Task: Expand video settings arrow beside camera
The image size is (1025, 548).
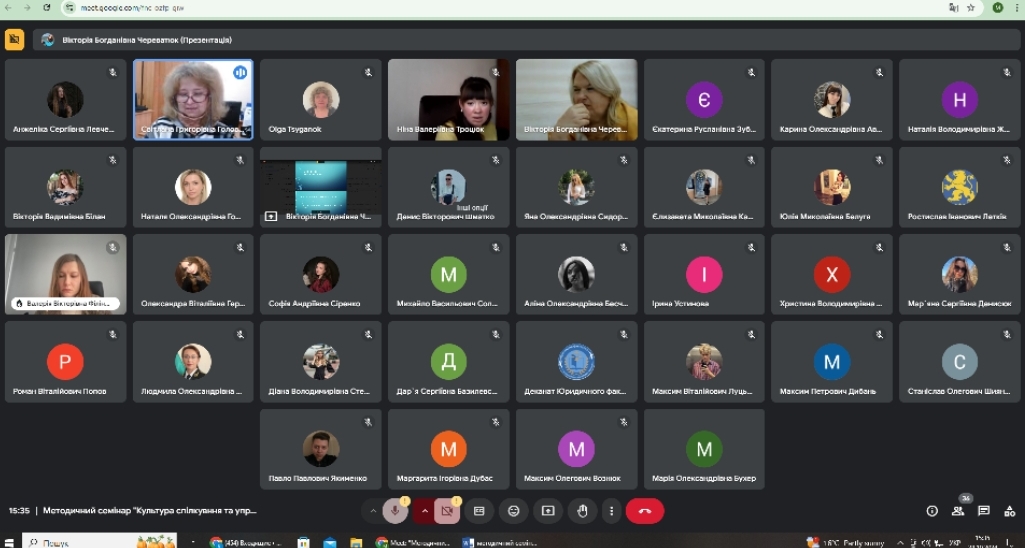Action: tap(425, 511)
